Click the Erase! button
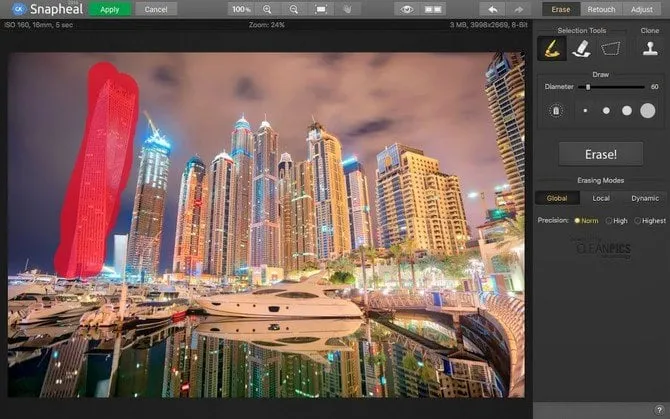The height and width of the screenshot is (419, 670). (600, 154)
